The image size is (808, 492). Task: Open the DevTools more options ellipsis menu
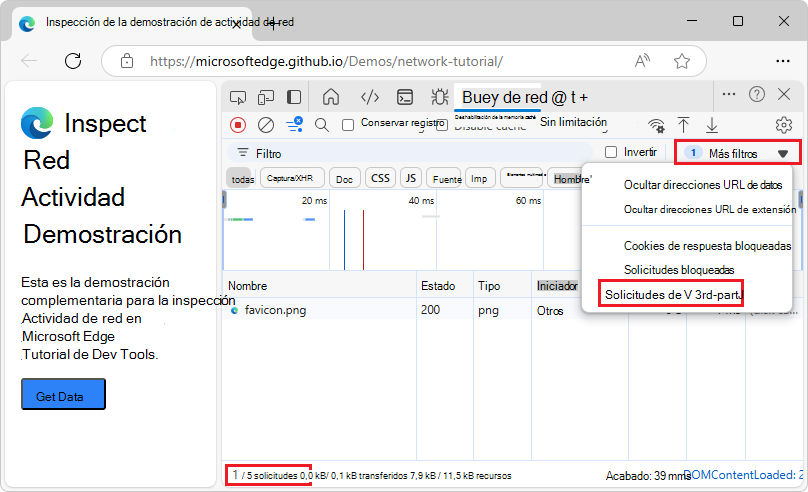pos(728,94)
